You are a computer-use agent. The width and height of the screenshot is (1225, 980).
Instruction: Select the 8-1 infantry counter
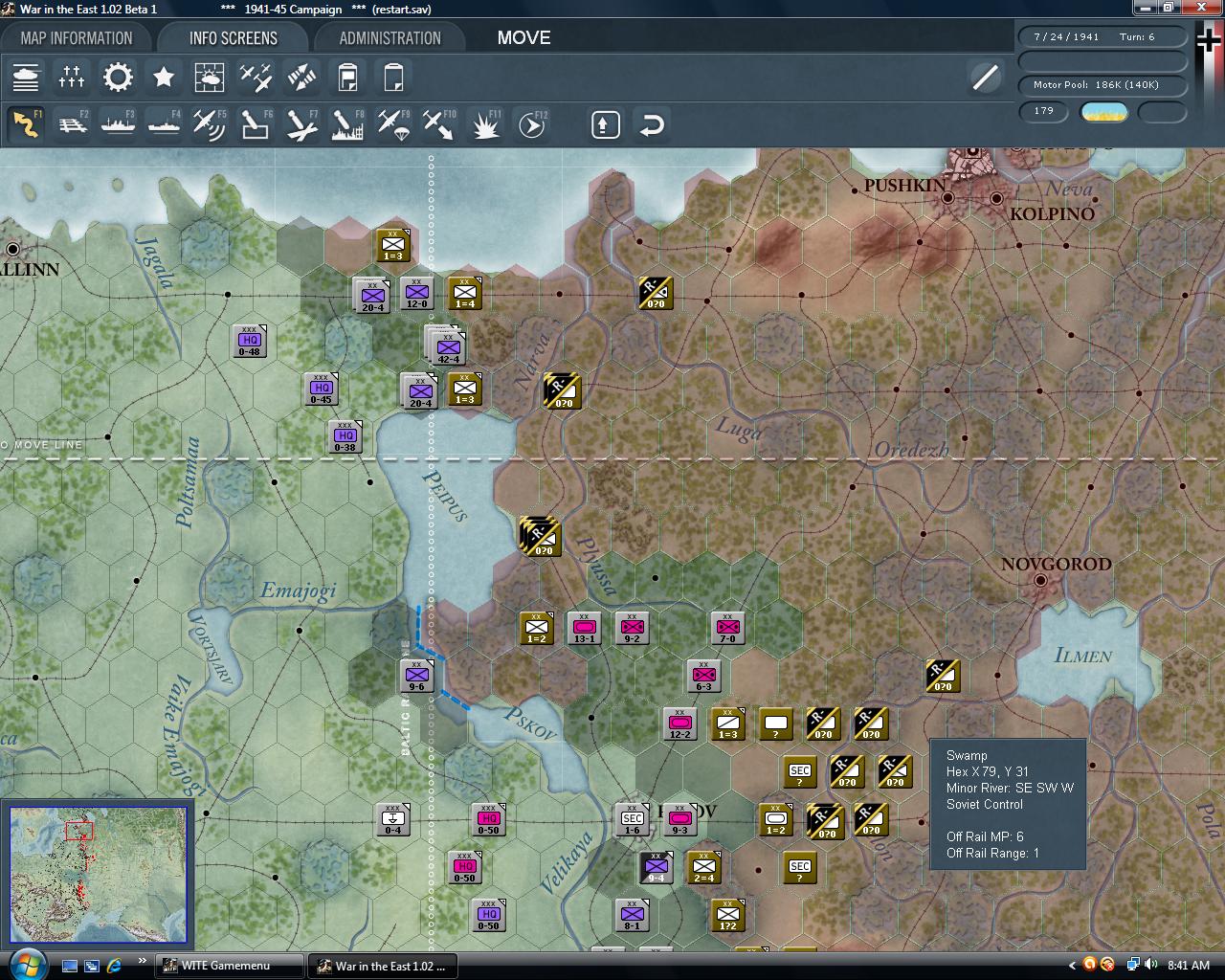tap(632, 915)
